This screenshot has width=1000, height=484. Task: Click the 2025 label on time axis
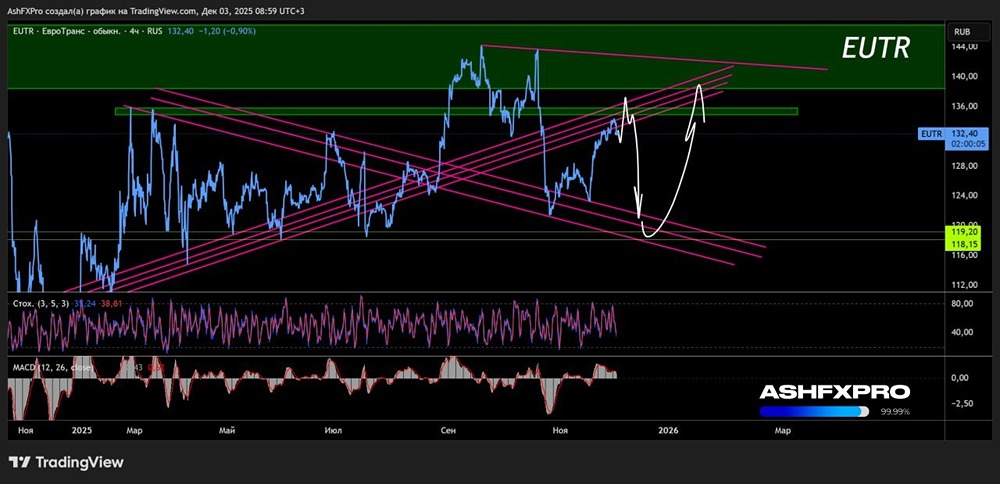82,430
